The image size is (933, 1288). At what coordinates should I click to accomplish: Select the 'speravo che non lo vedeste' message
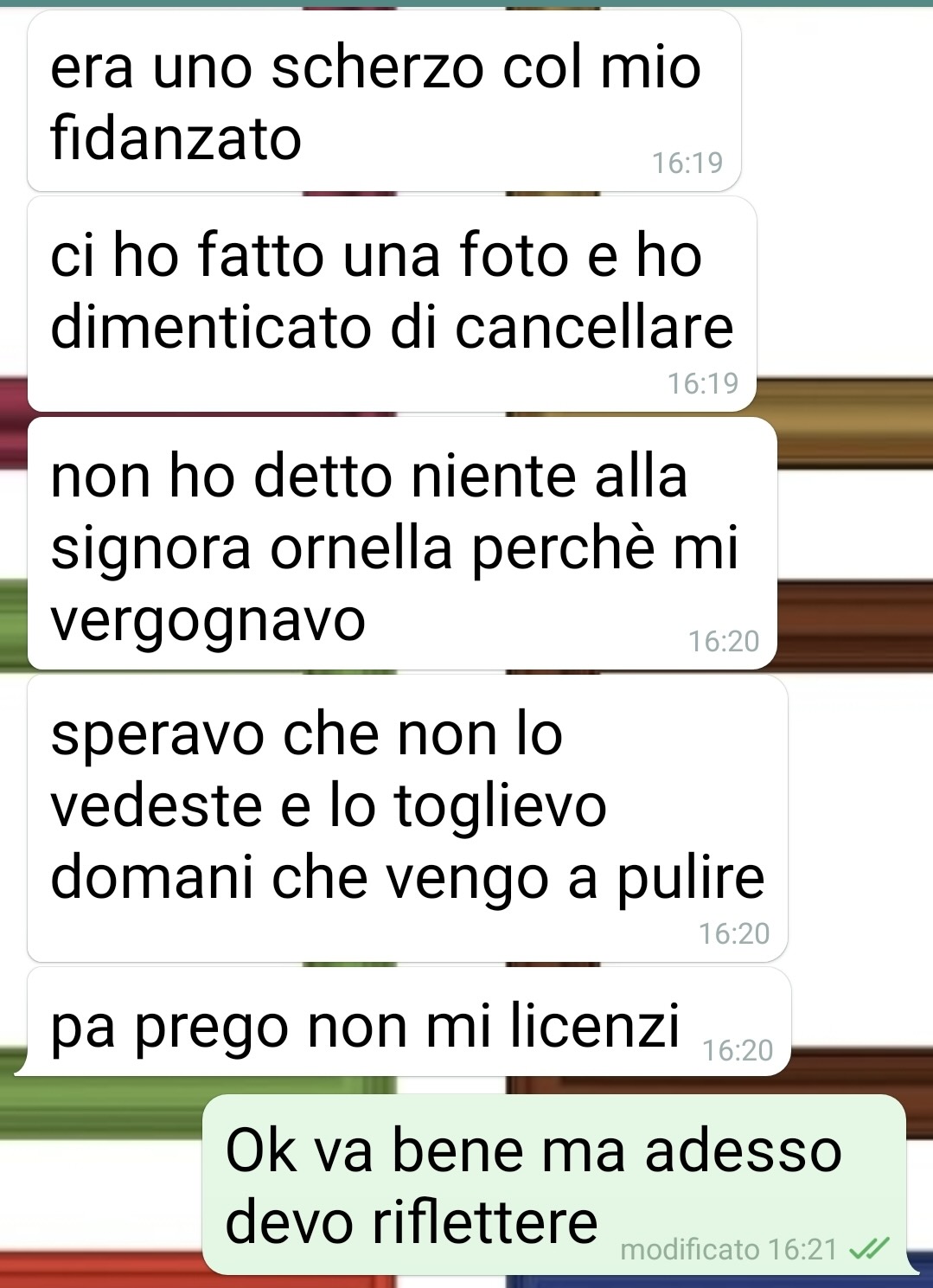pos(407,818)
